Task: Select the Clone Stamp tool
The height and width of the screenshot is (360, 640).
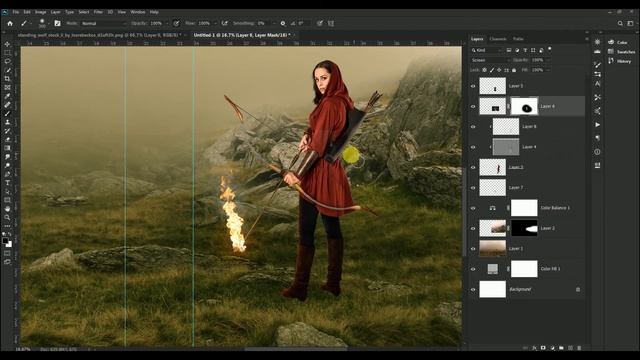Action: coord(7,122)
